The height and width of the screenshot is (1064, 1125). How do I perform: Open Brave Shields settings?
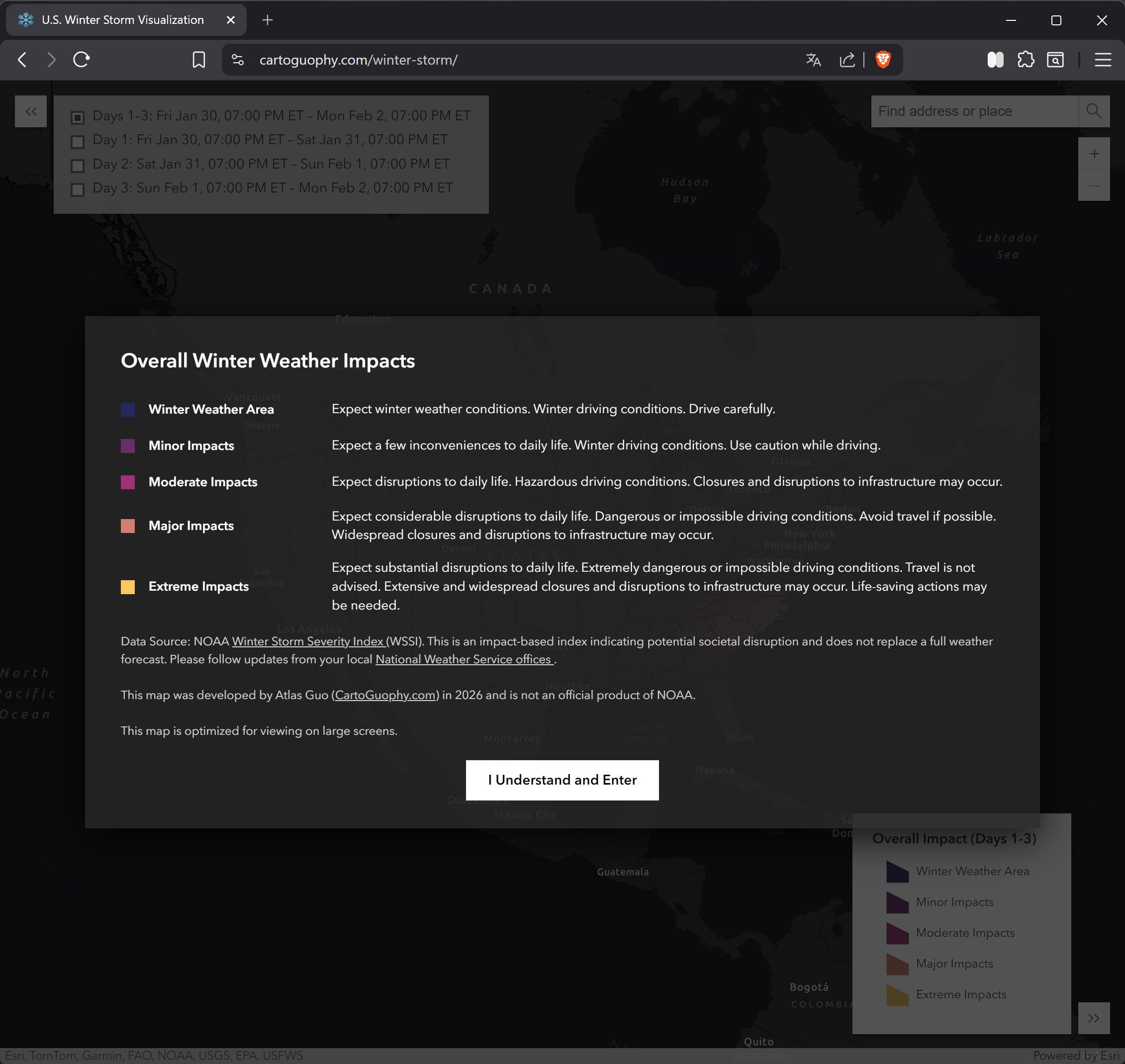pyautogui.click(x=883, y=60)
